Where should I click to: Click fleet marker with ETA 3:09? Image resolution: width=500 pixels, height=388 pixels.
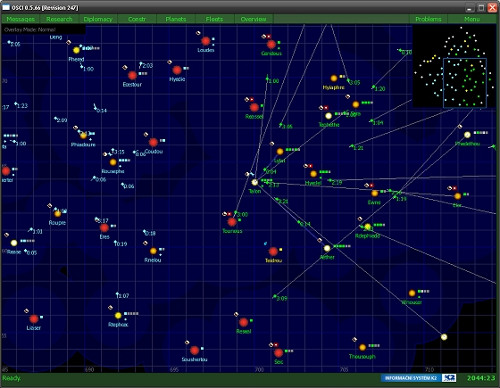275,296
